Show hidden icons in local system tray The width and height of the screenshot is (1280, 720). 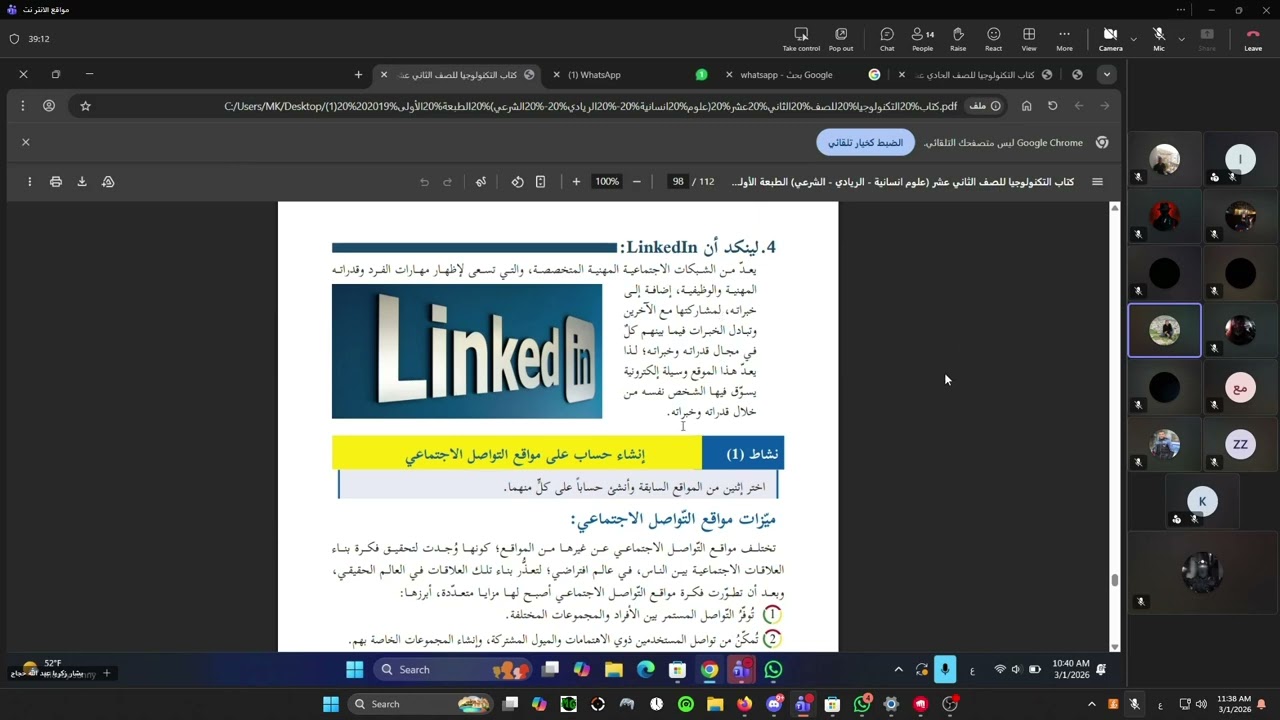pos(1092,704)
